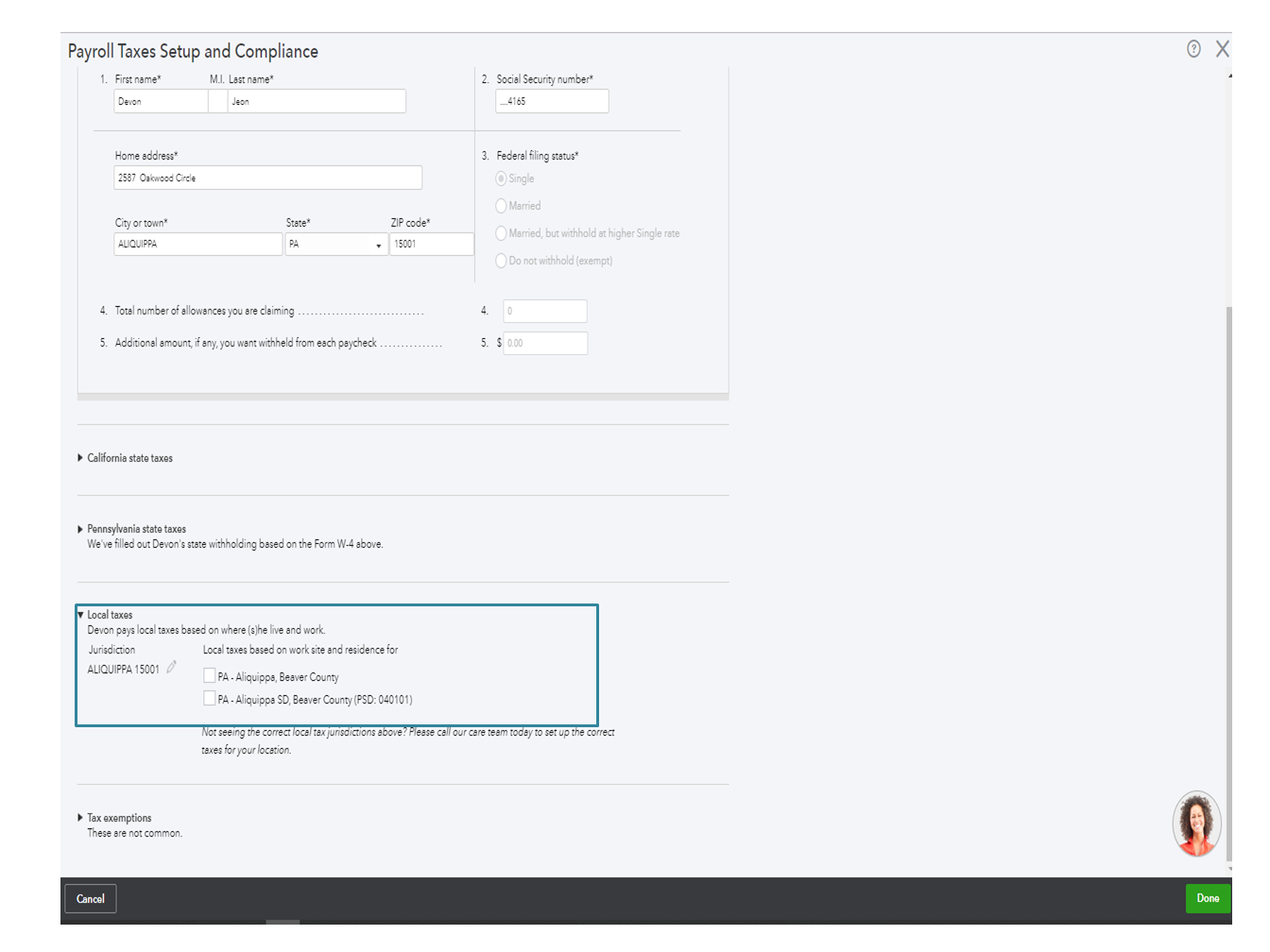The width and height of the screenshot is (1270, 952).
Task: Click the ALIQUIPPA 15001 jurisdiction text
Action: pos(124,670)
